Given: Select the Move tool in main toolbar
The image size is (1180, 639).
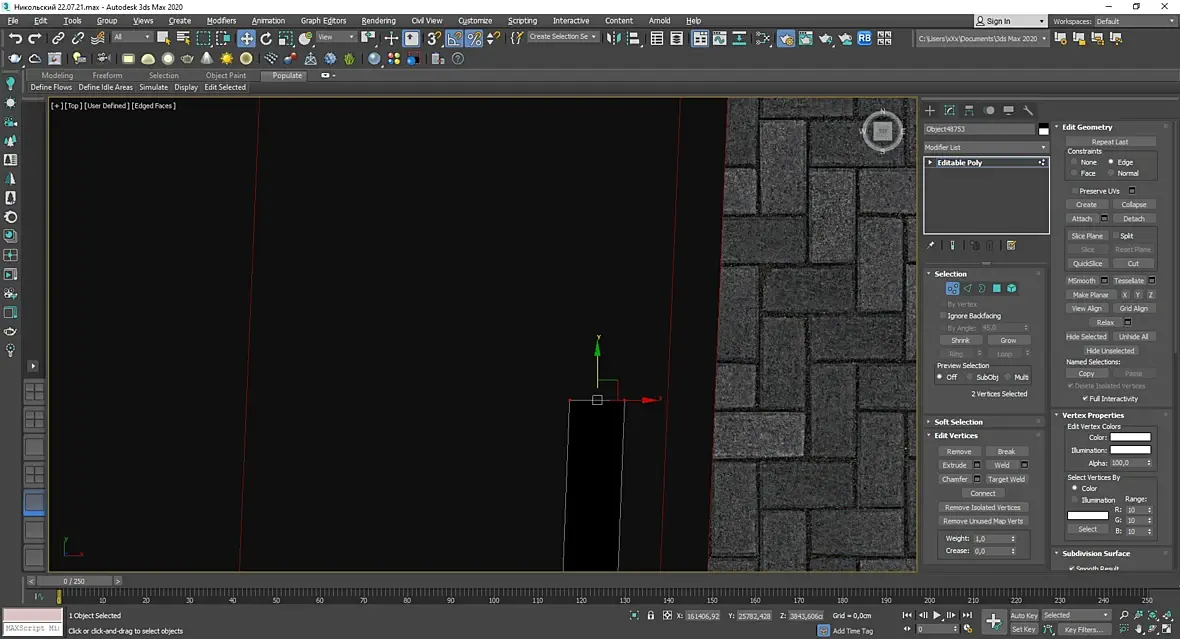Looking at the screenshot, I should [x=246, y=38].
